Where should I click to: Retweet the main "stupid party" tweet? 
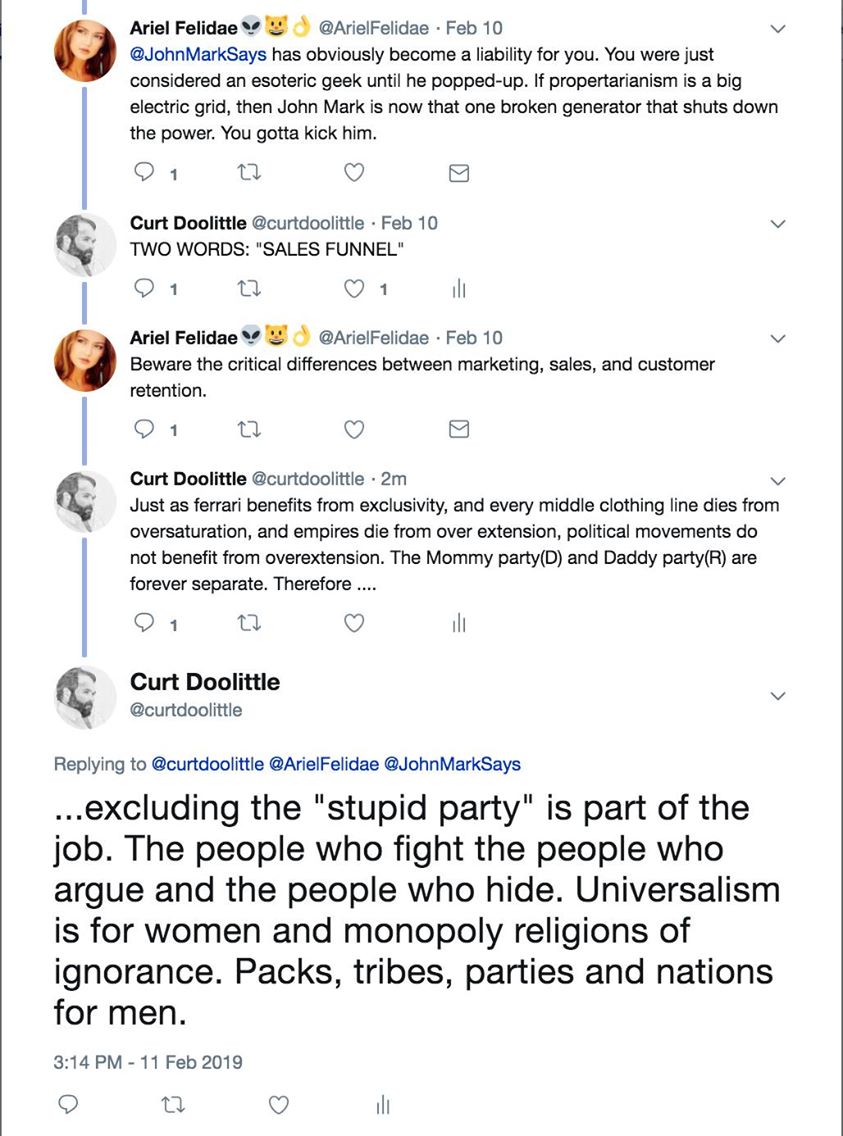coord(172,1105)
